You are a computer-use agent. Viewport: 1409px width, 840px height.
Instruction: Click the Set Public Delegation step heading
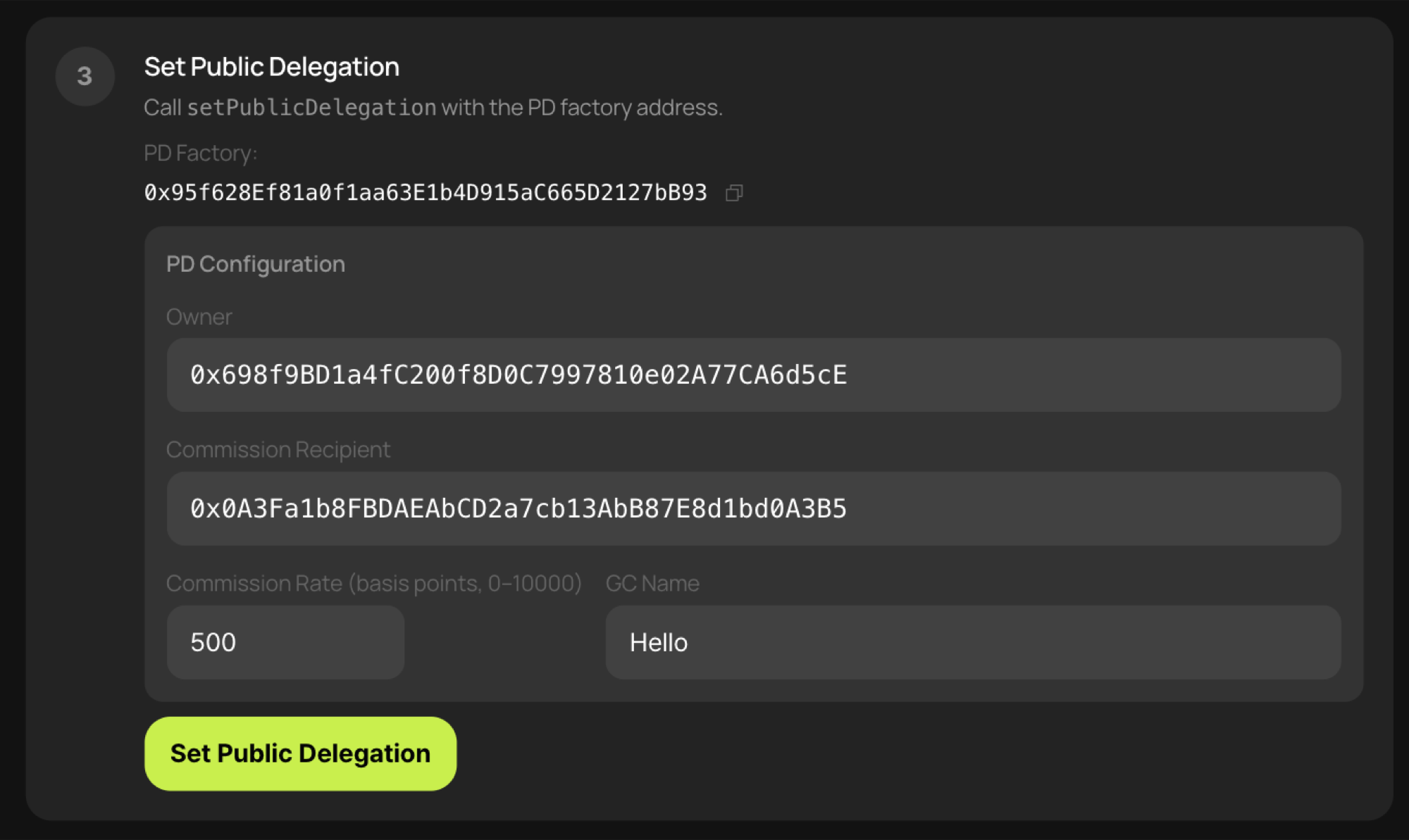pyautogui.click(x=271, y=67)
